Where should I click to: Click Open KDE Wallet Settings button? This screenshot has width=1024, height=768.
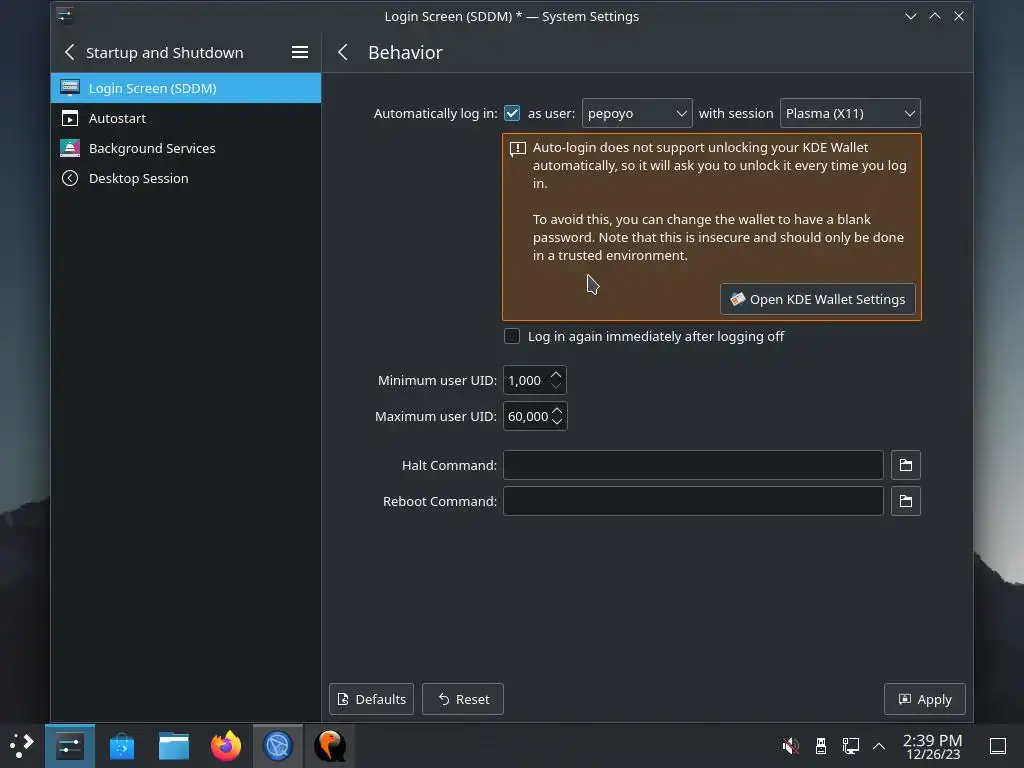coord(818,299)
